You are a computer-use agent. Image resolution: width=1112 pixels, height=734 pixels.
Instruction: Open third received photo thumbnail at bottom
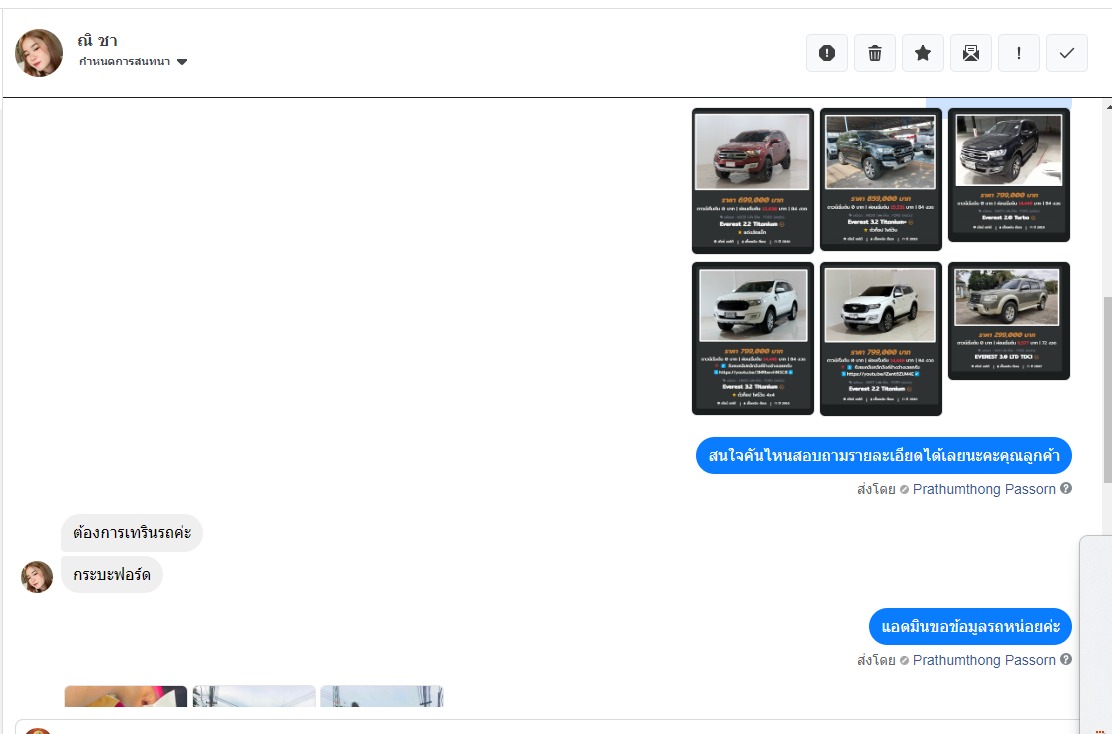(382, 696)
